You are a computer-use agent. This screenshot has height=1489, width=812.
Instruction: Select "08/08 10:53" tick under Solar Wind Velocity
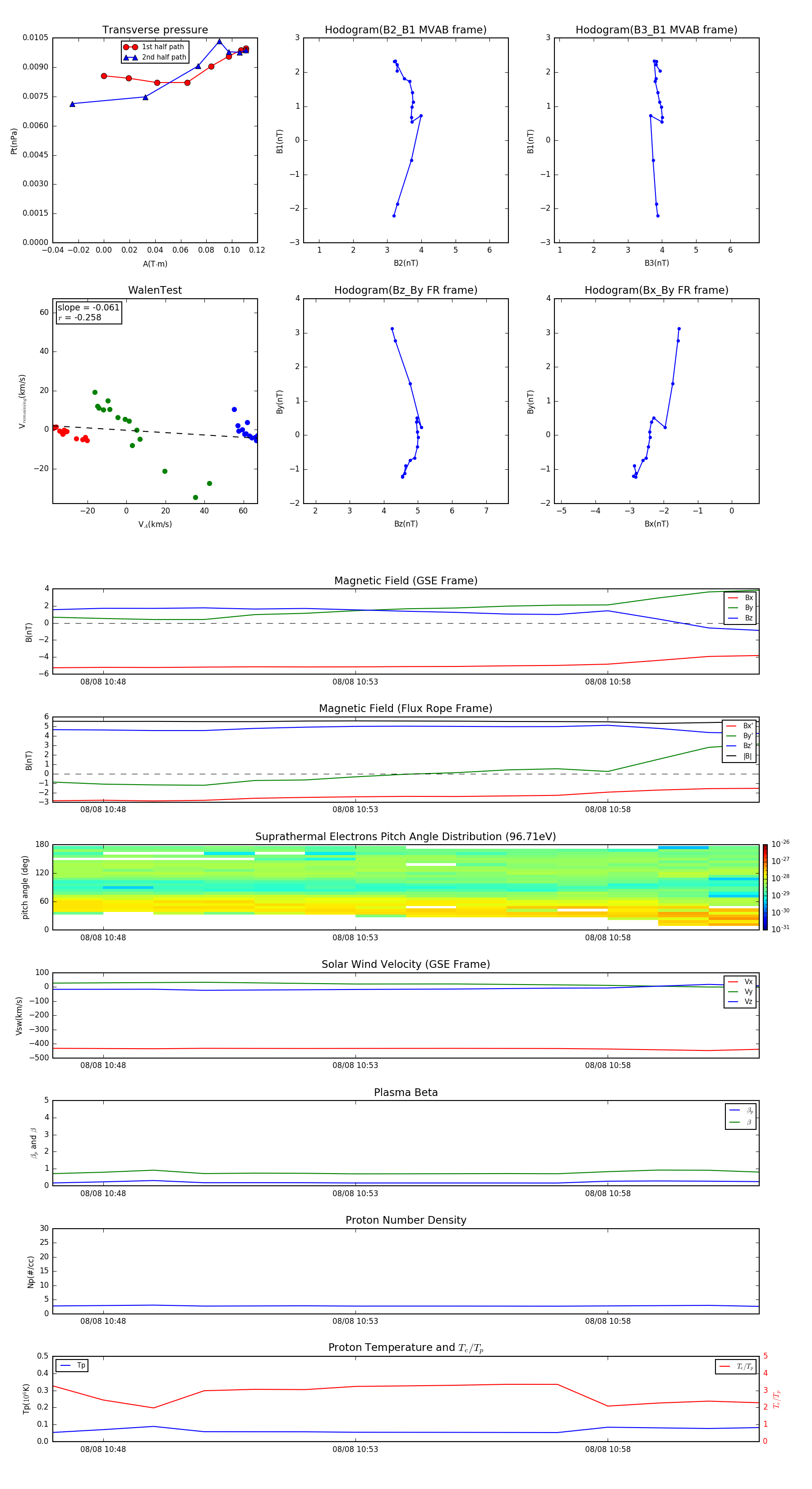click(x=355, y=1065)
